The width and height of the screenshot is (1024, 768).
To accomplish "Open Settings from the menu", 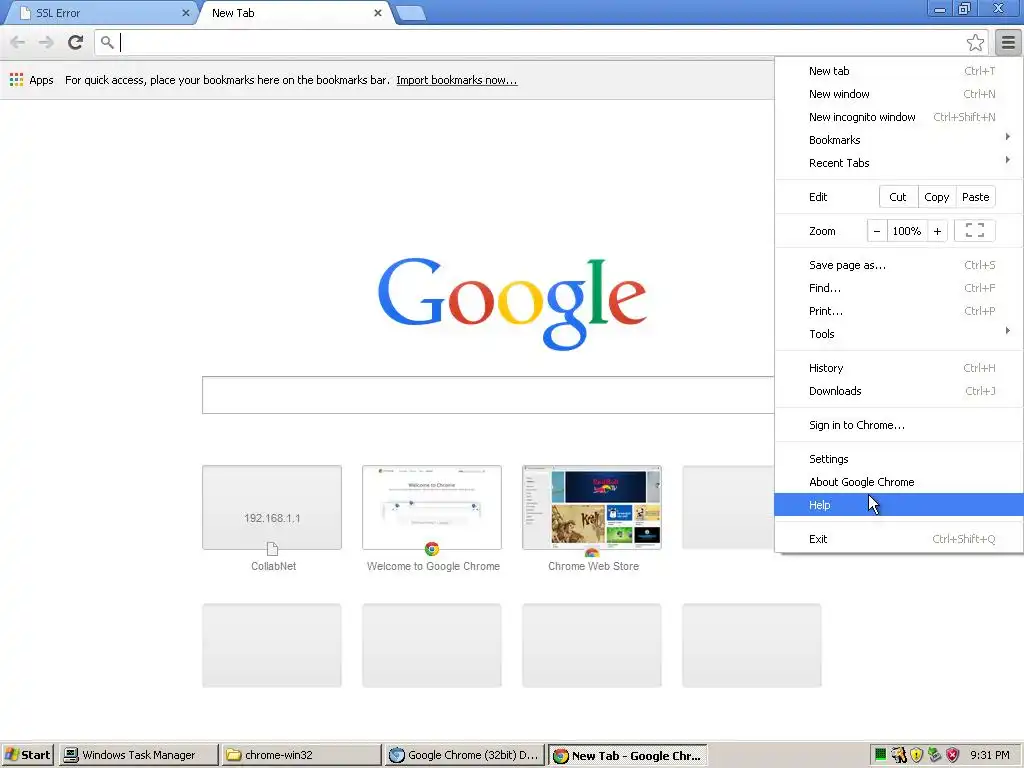I will [x=899, y=458].
